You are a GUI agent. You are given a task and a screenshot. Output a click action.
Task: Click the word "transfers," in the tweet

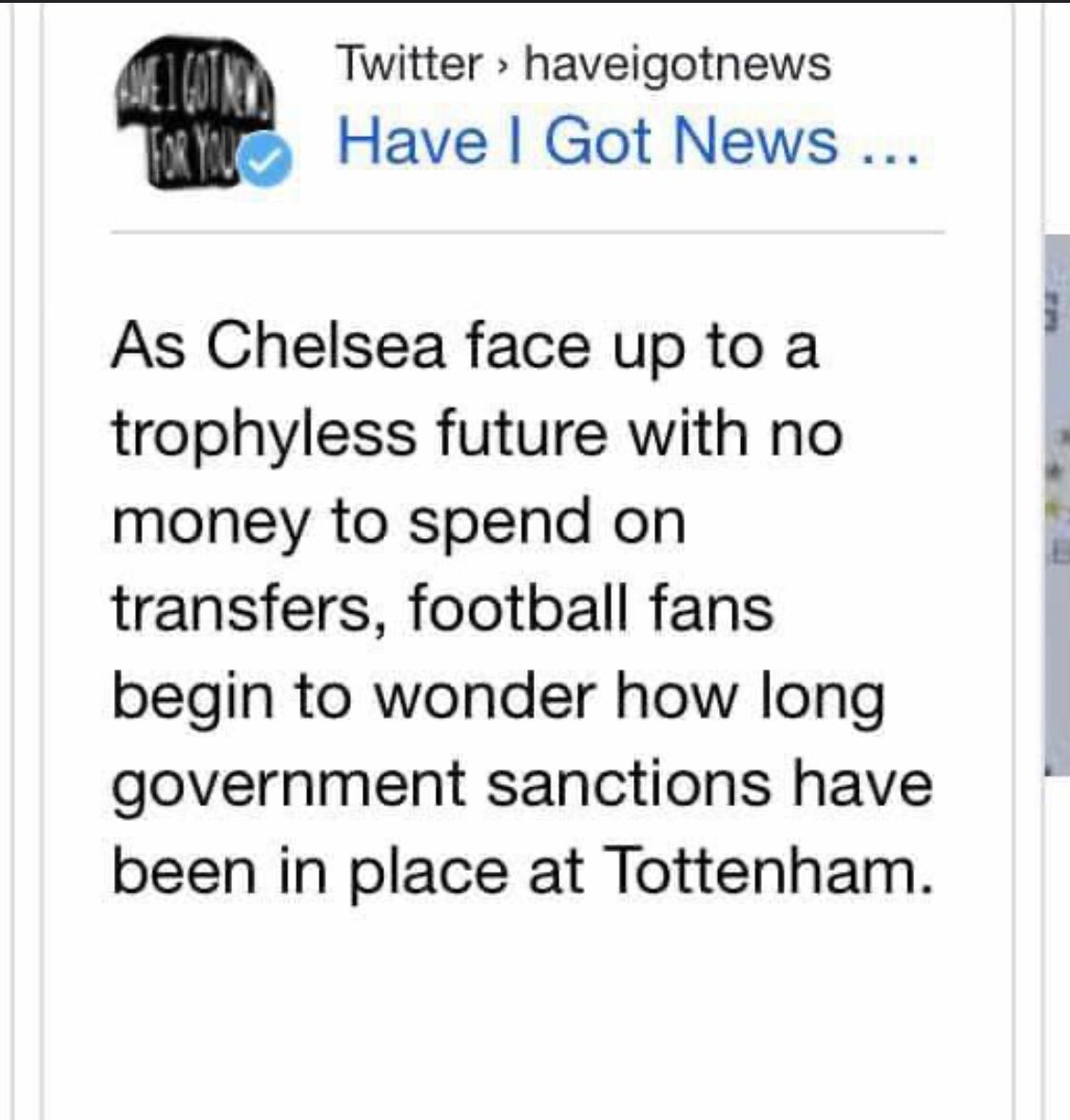click(x=249, y=610)
